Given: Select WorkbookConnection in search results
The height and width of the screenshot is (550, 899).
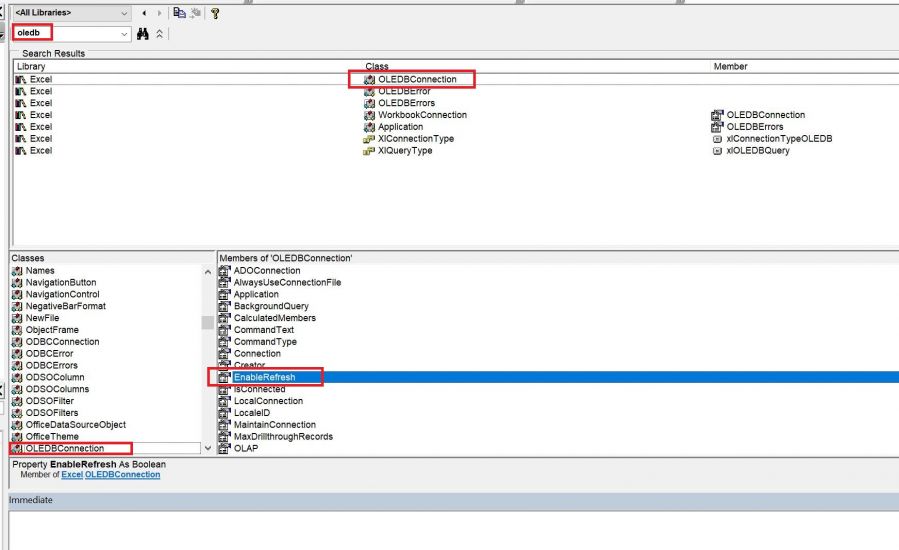Looking at the screenshot, I should point(422,115).
